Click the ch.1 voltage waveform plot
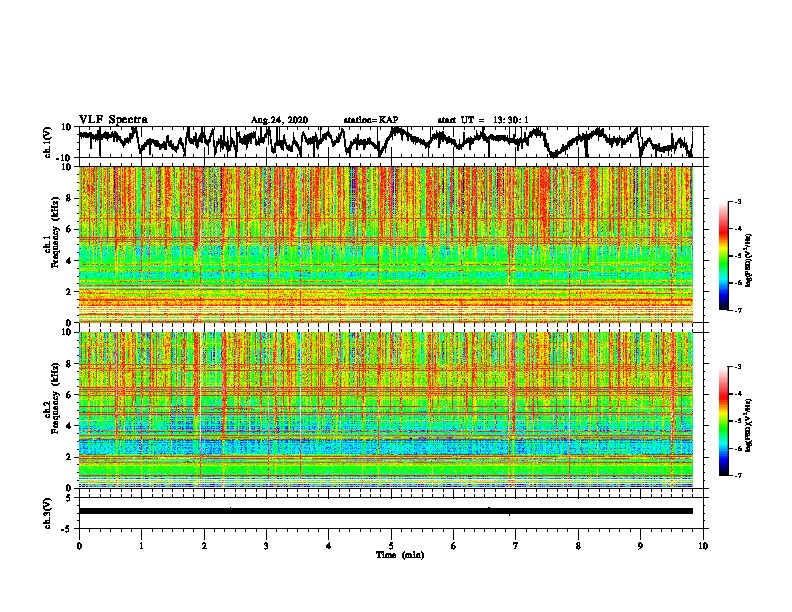Viewport: 792px width, 612px height. click(x=385, y=142)
